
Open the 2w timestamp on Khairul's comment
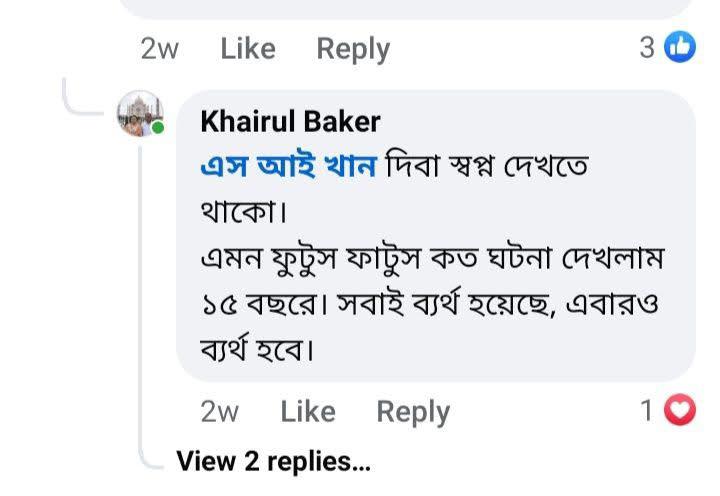click(219, 411)
